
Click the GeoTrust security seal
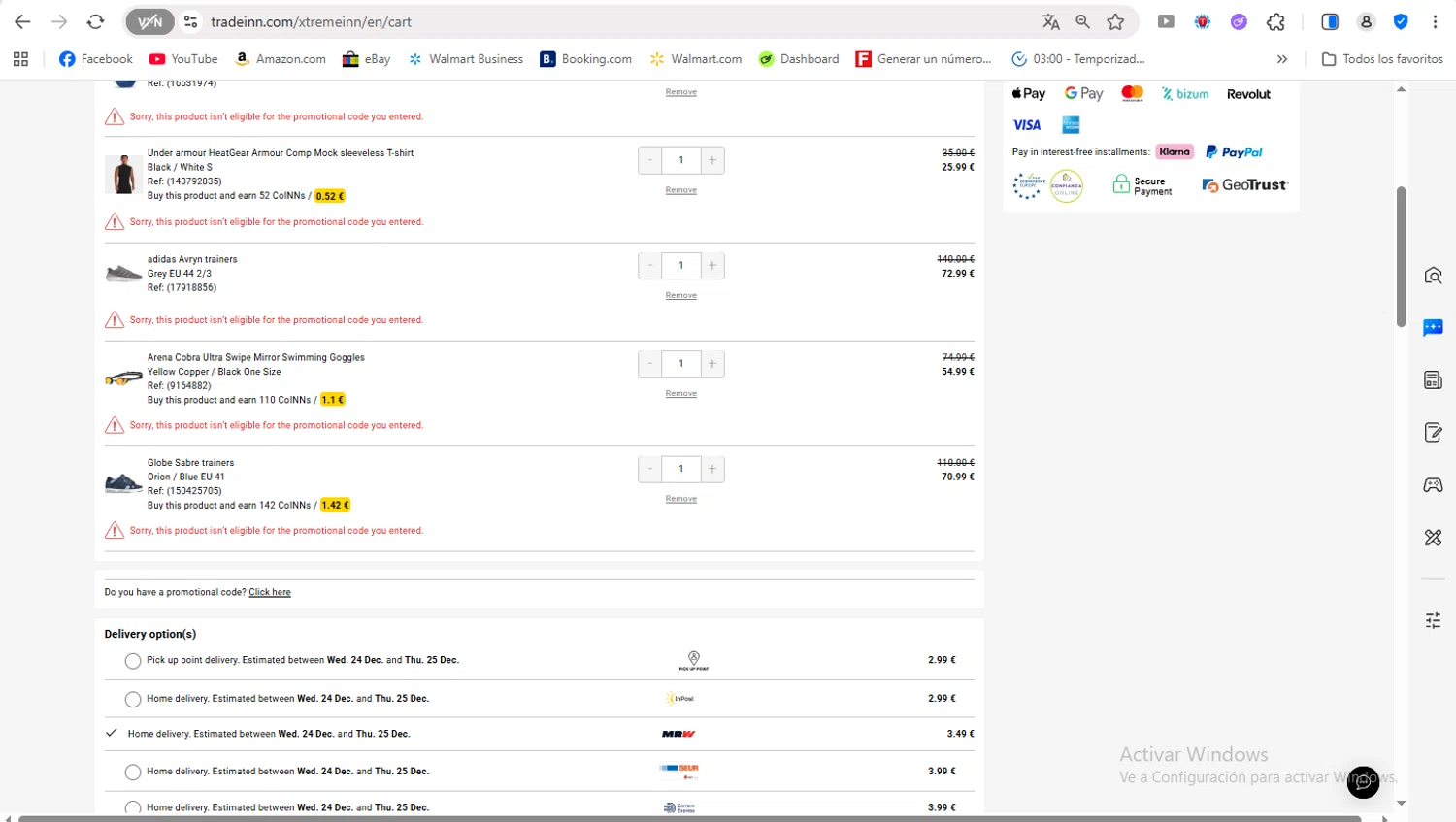1244,185
